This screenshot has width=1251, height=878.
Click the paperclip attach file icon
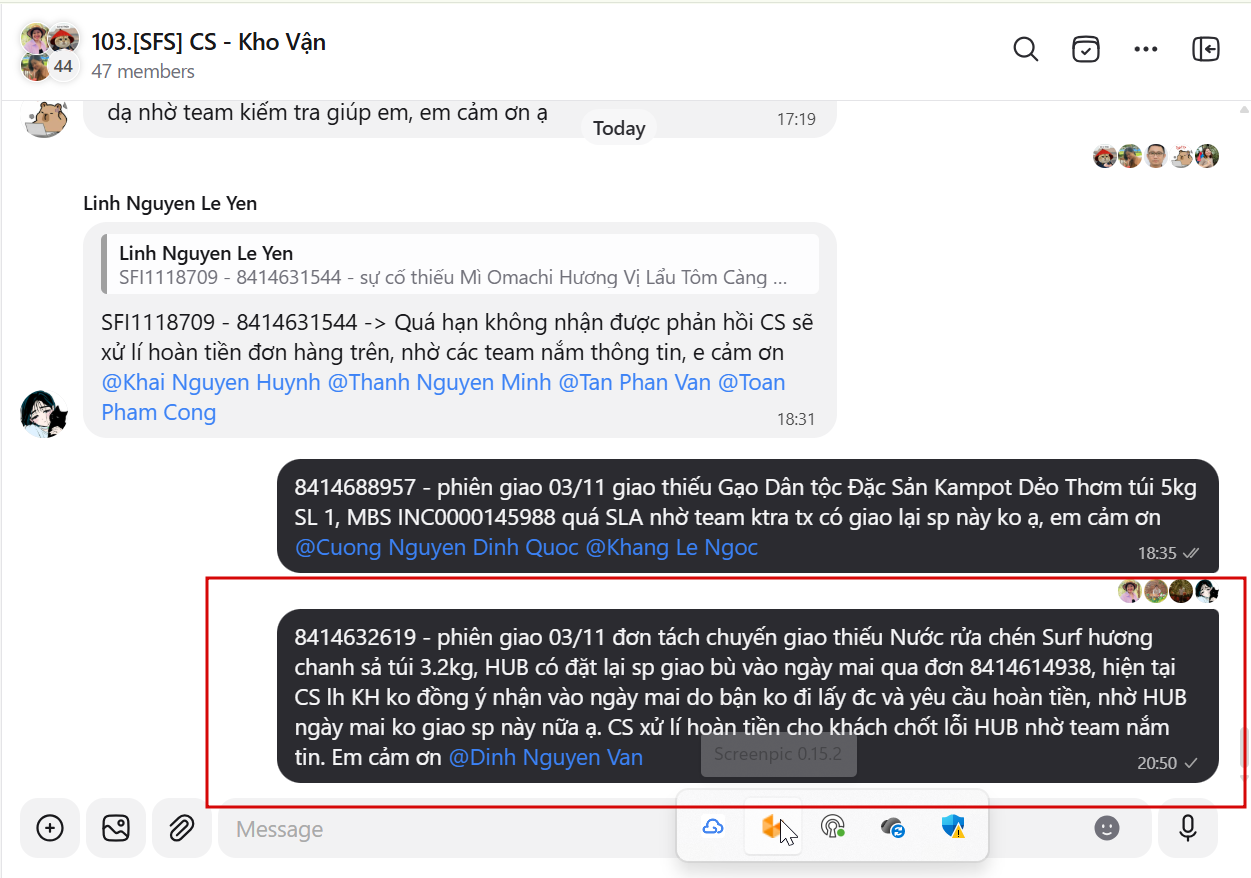(181, 828)
